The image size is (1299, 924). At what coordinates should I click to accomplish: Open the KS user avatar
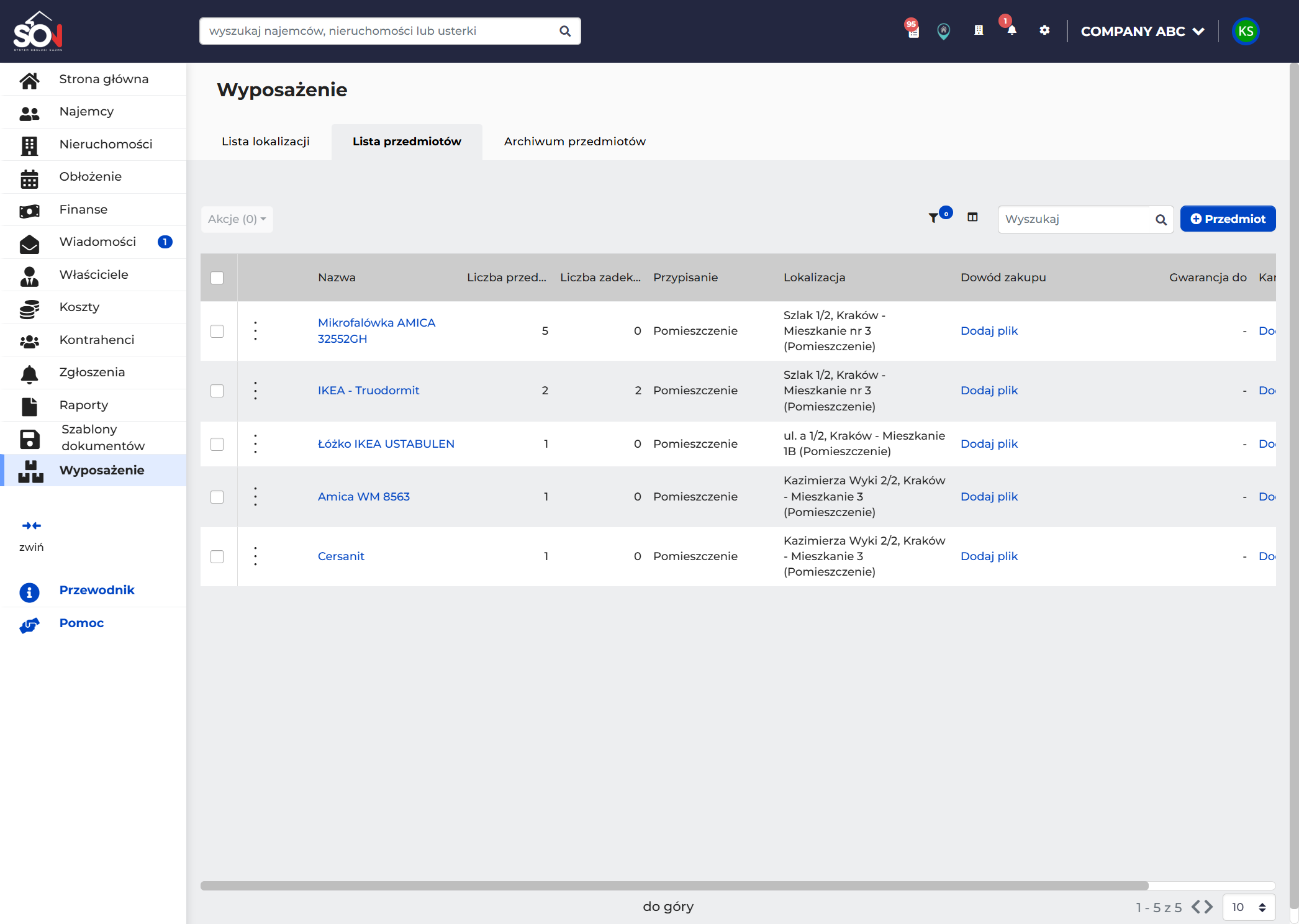coord(1246,31)
